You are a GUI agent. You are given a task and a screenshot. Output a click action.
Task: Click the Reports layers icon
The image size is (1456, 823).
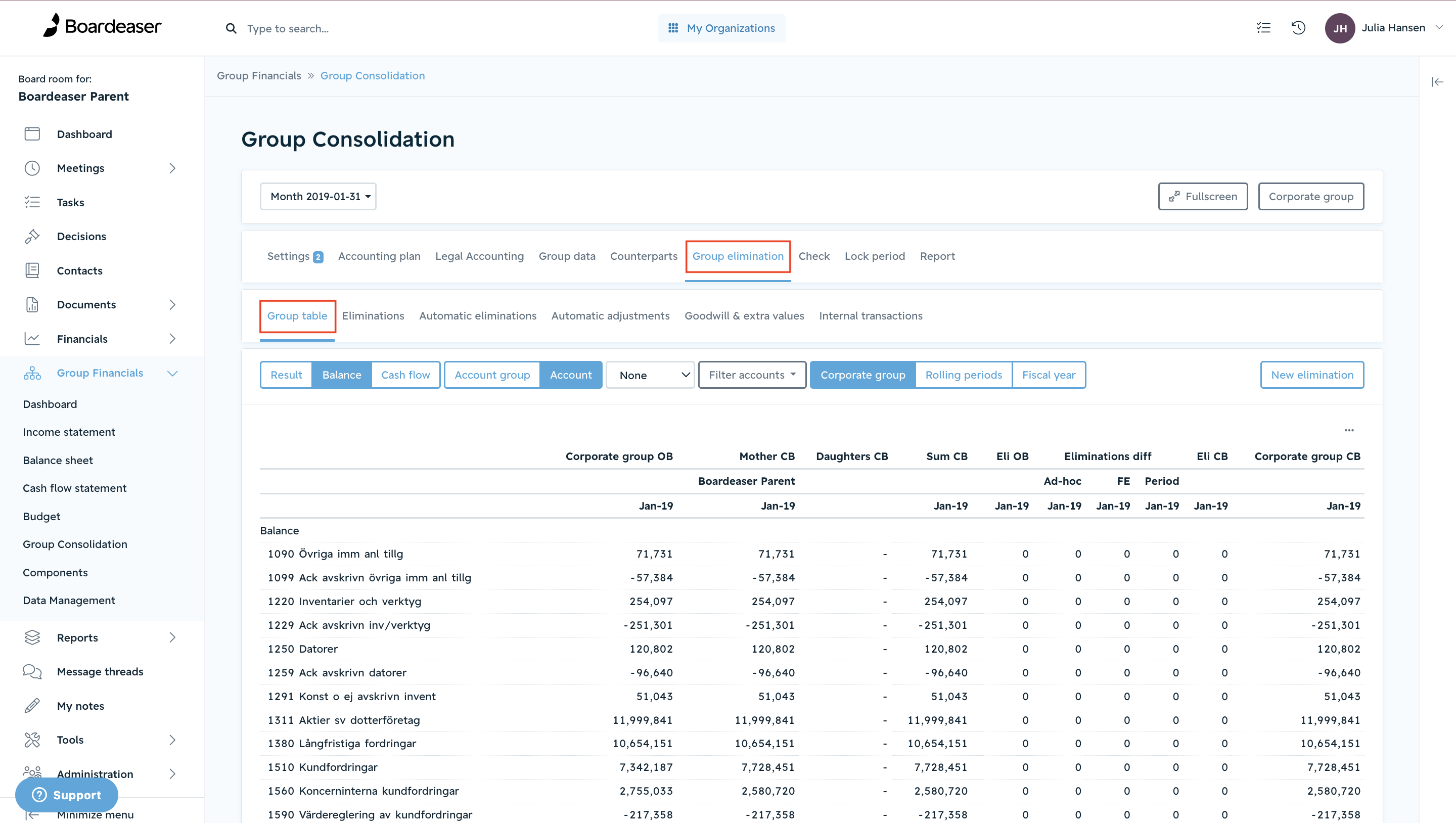(x=32, y=637)
